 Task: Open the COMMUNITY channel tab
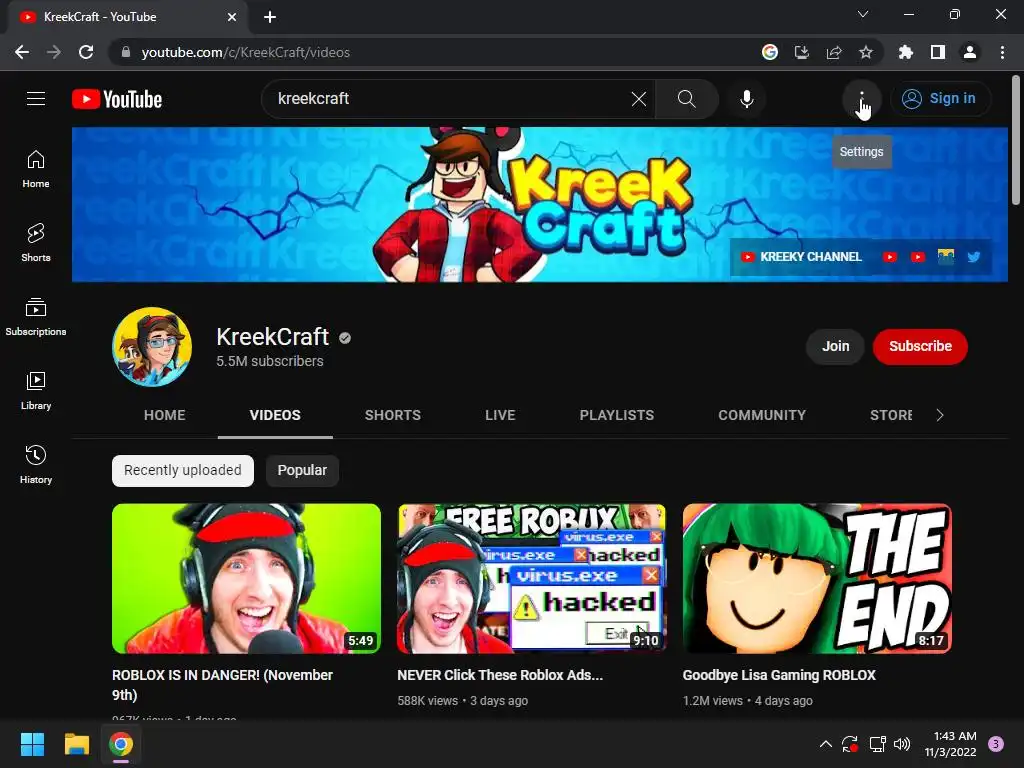pyautogui.click(x=762, y=415)
